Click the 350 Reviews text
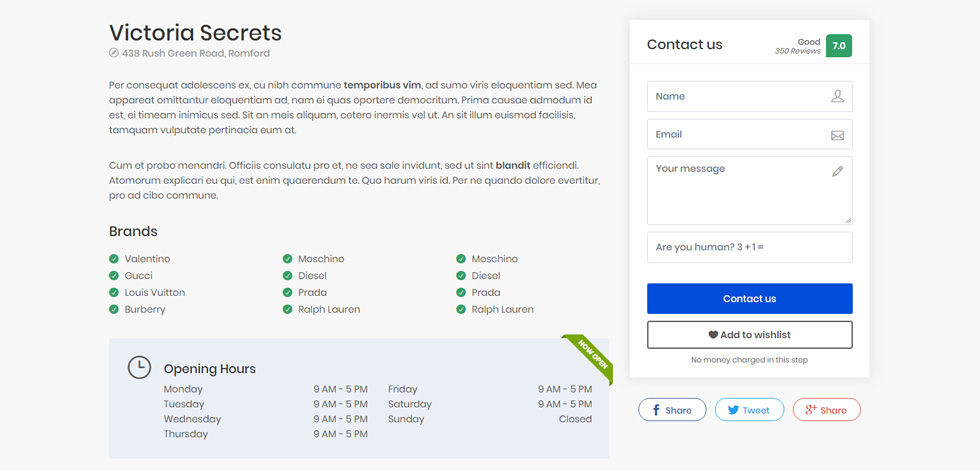980x471 pixels. [798, 51]
